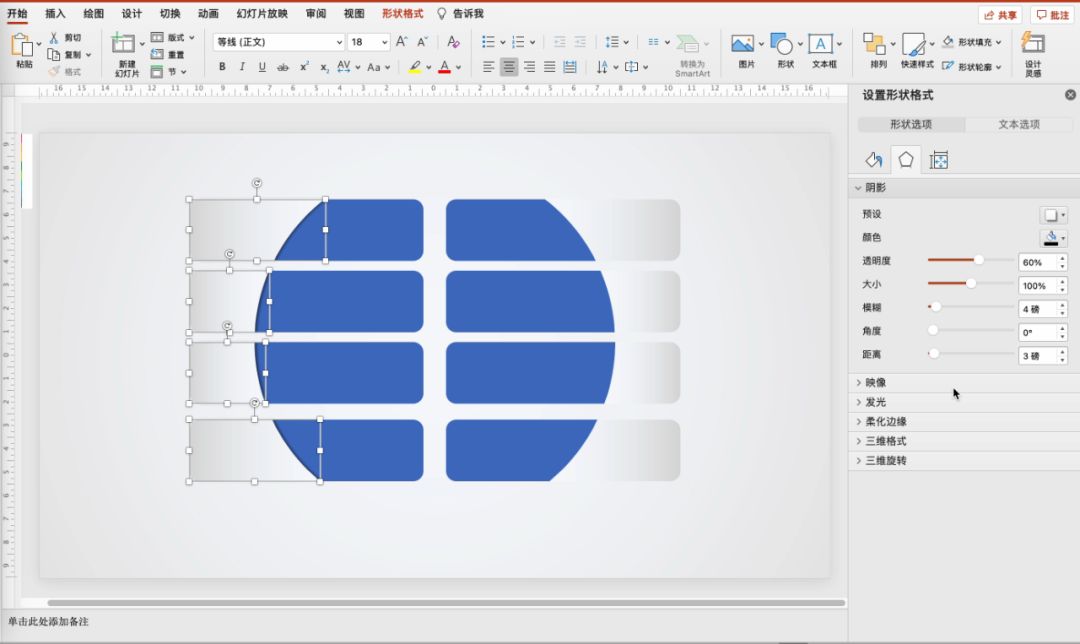Open the shadow color (颜色) swatch
This screenshot has width=1080, height=644.
point(1053,238)
